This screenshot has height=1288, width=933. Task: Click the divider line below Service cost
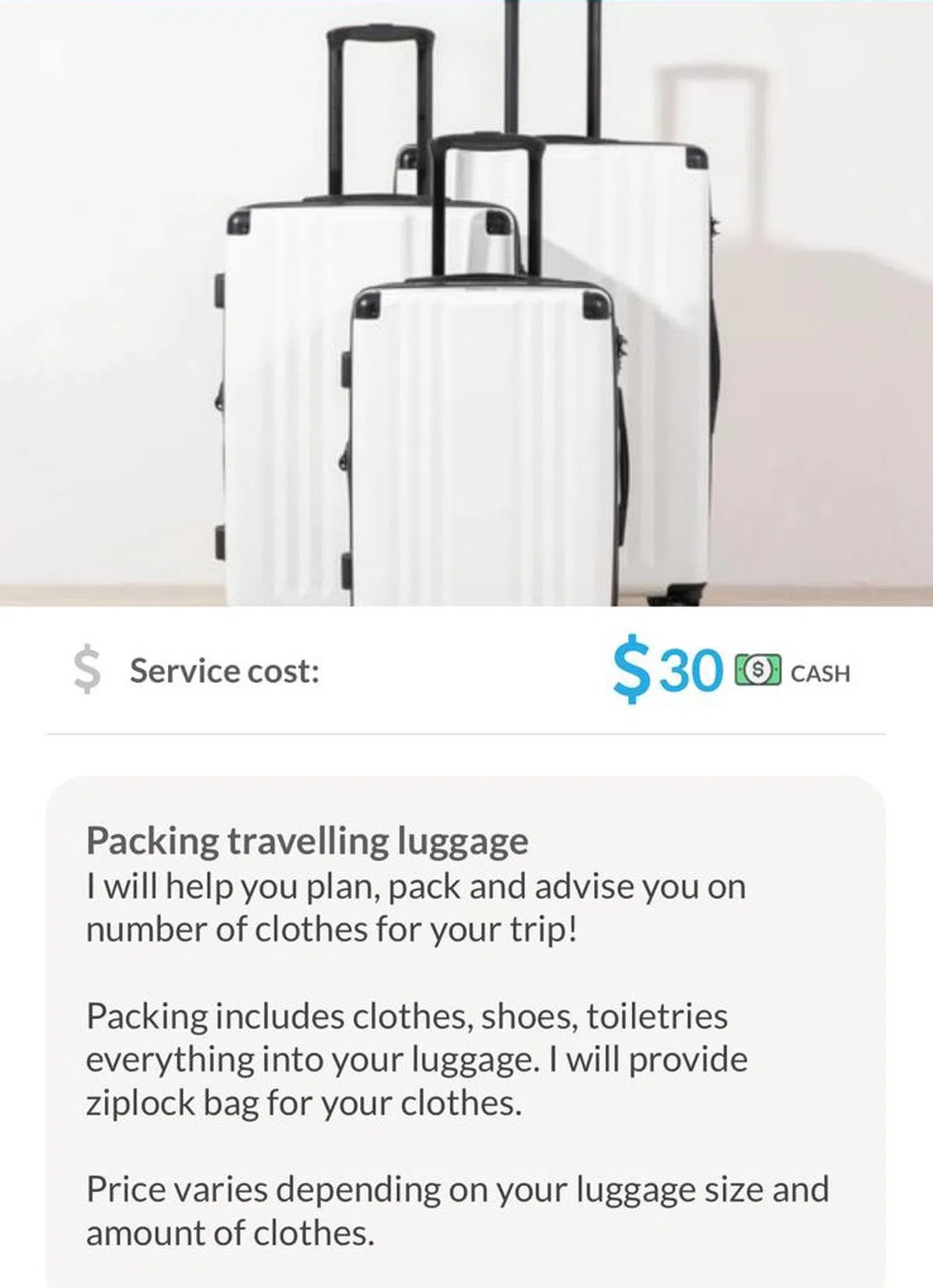[465, 733]
